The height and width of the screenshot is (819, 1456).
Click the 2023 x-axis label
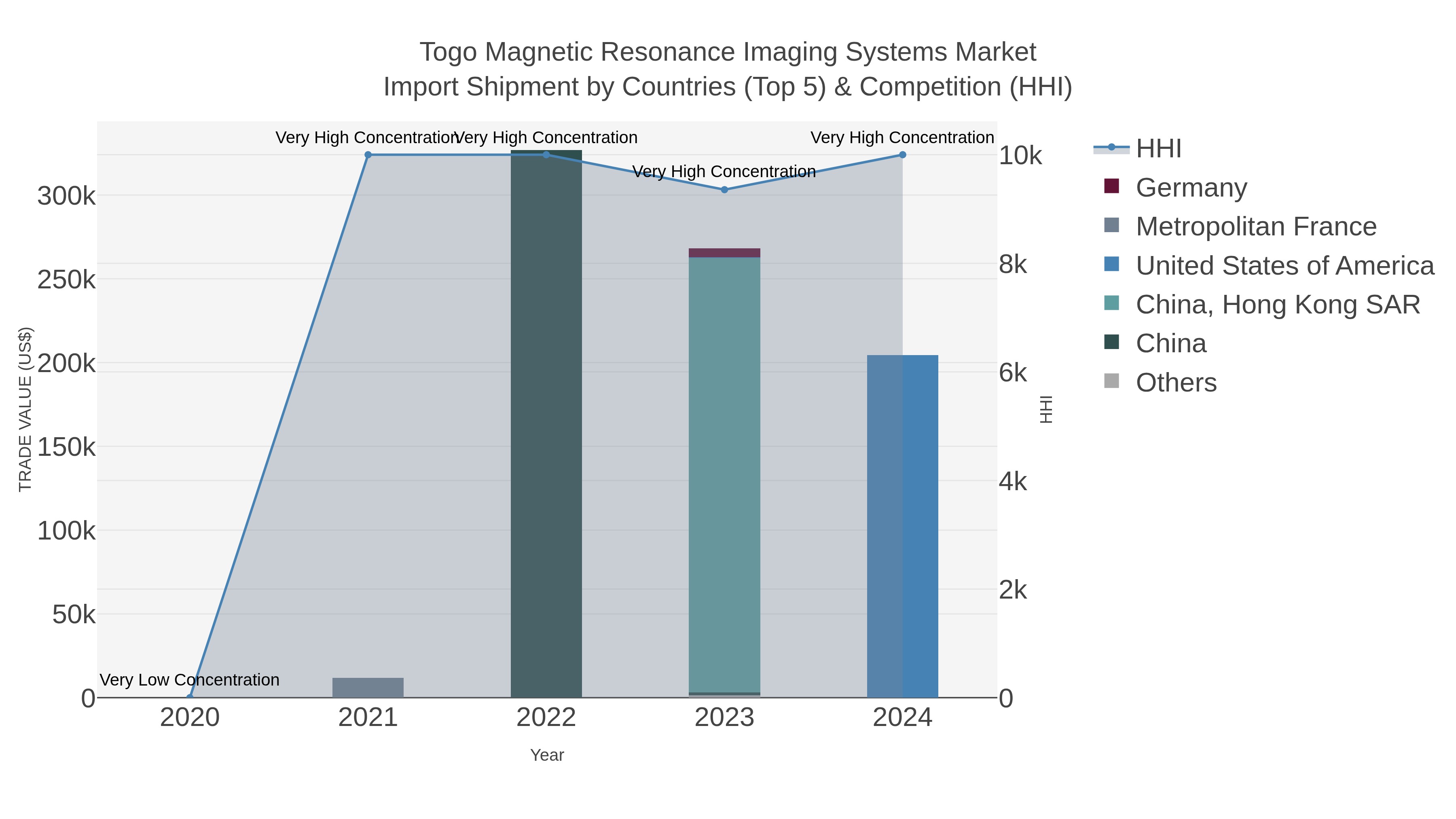pos(725,718)
